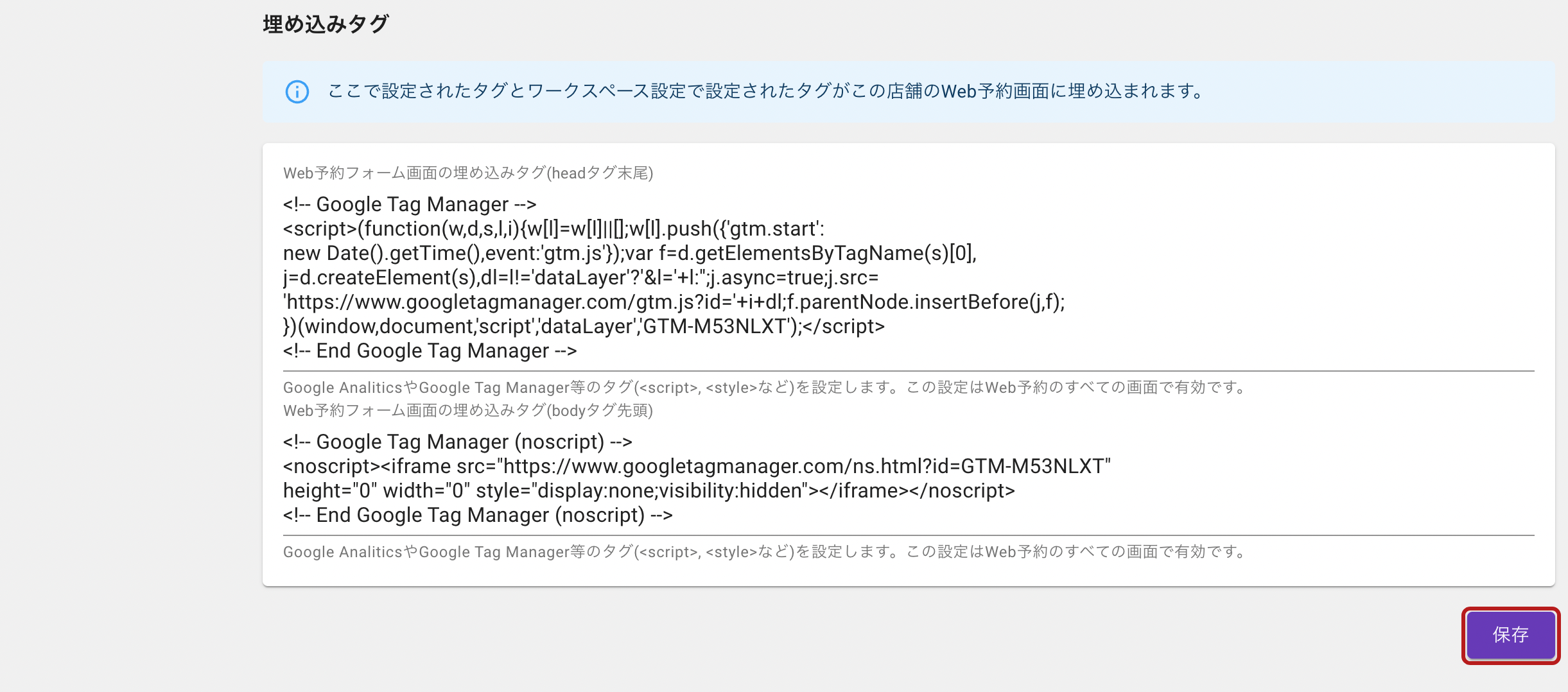Click into the body tag noscript code textarea
This screenshot has height=692, width=1568.
(909, 478)
